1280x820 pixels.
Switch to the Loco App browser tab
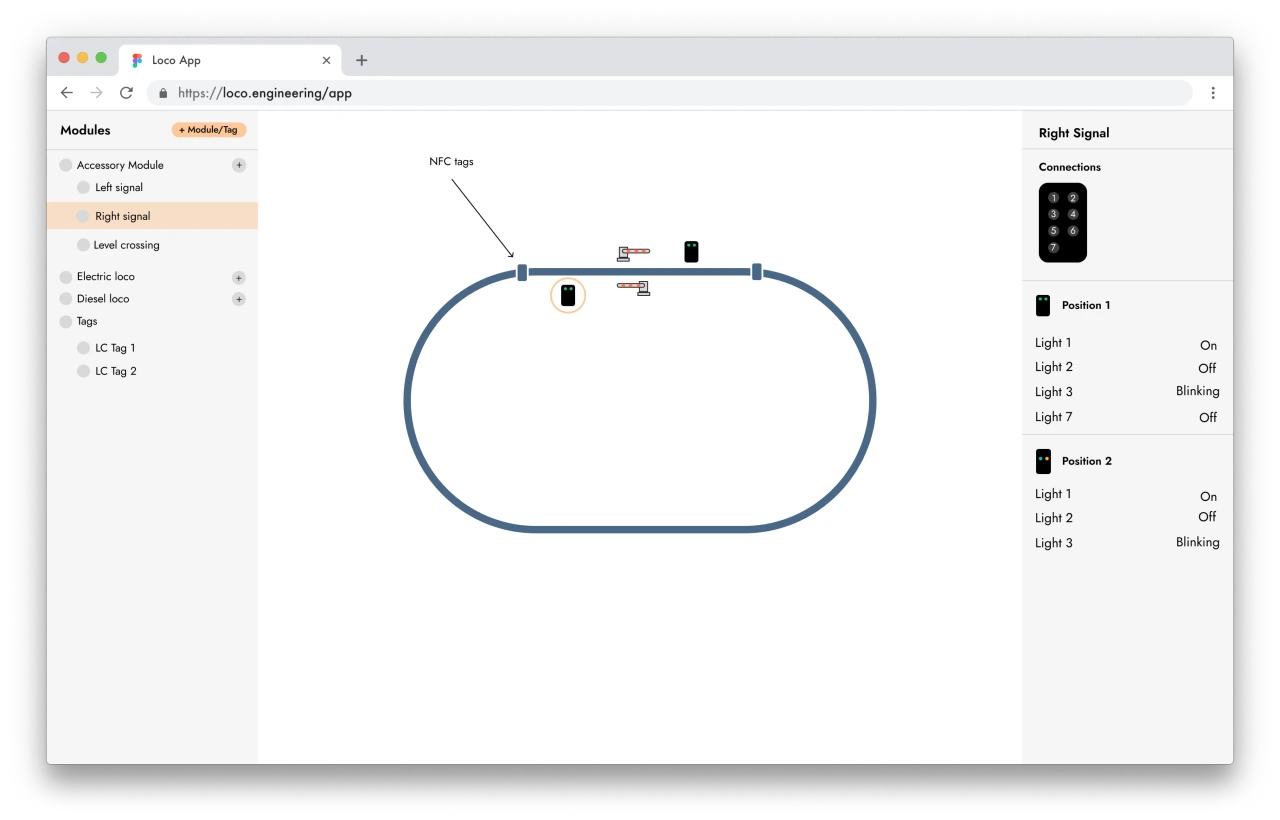[230, 60]
